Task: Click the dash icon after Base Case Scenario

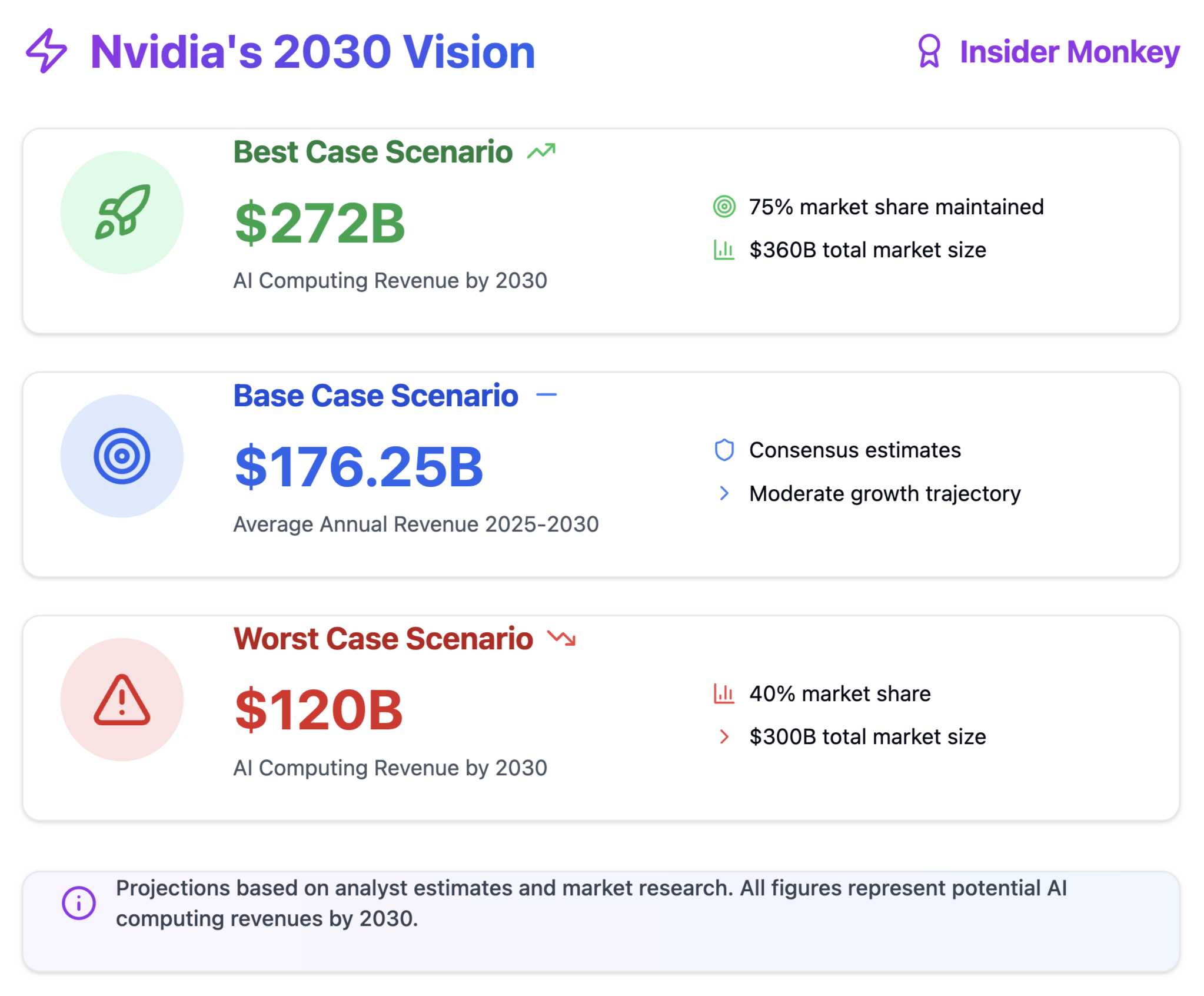Action: 546,395
